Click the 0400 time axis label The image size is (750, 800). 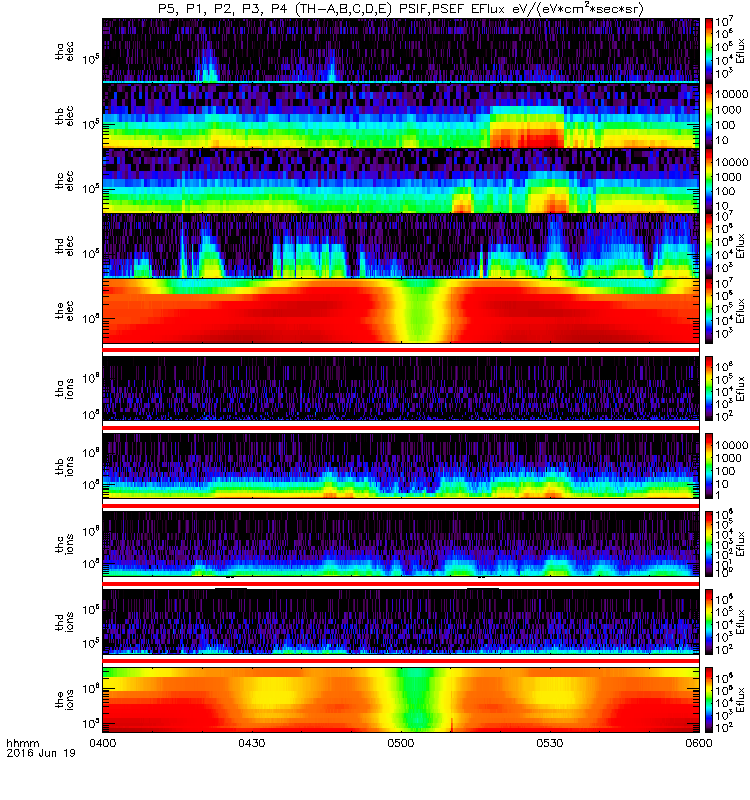tap(103, 743)
